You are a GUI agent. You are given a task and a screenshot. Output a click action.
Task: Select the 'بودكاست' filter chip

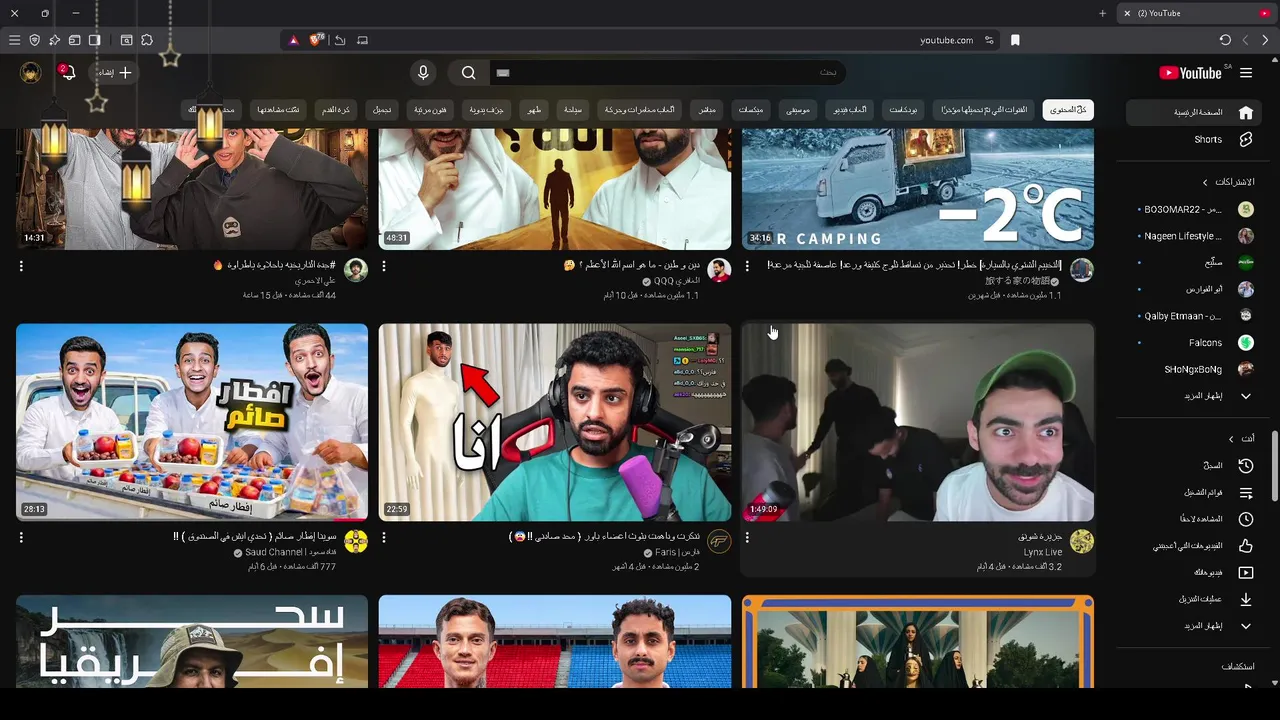coord(903,110)
